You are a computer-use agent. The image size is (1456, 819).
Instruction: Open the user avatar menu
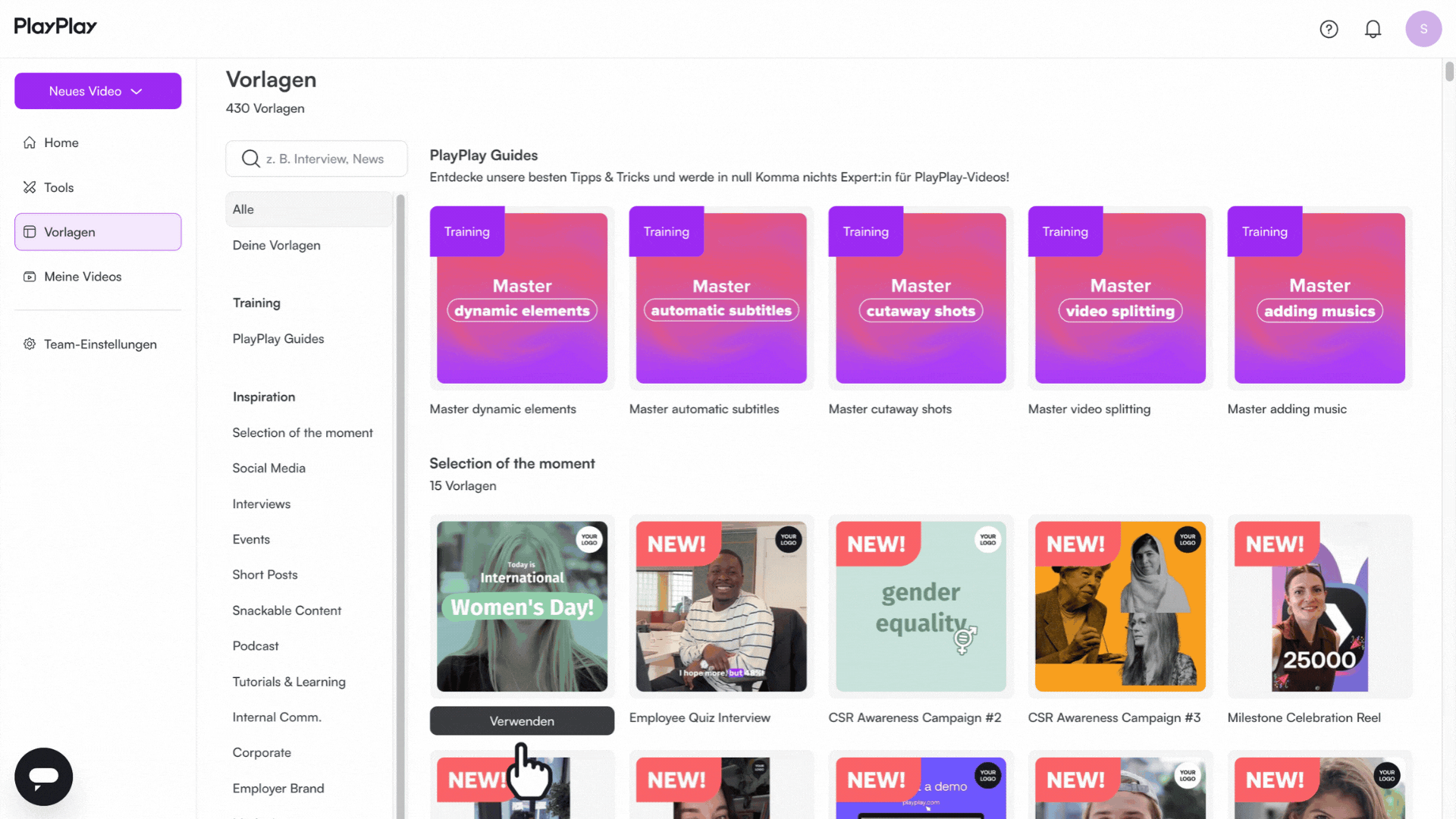point(1423,29)
